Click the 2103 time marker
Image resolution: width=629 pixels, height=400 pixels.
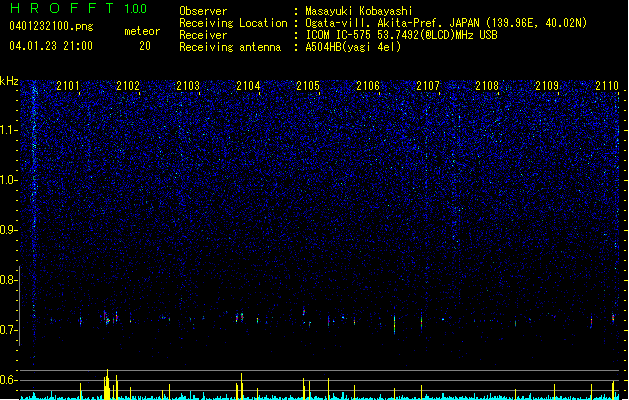tap(188, 86)
